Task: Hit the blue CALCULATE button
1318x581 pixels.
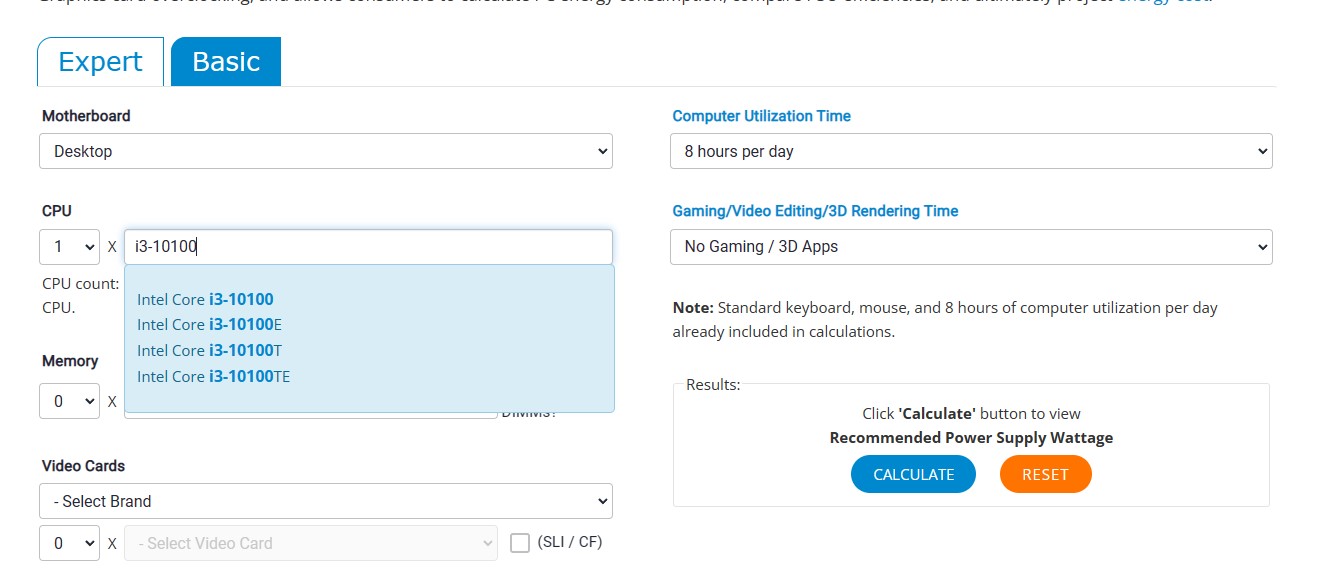Action: coord(913,475)
